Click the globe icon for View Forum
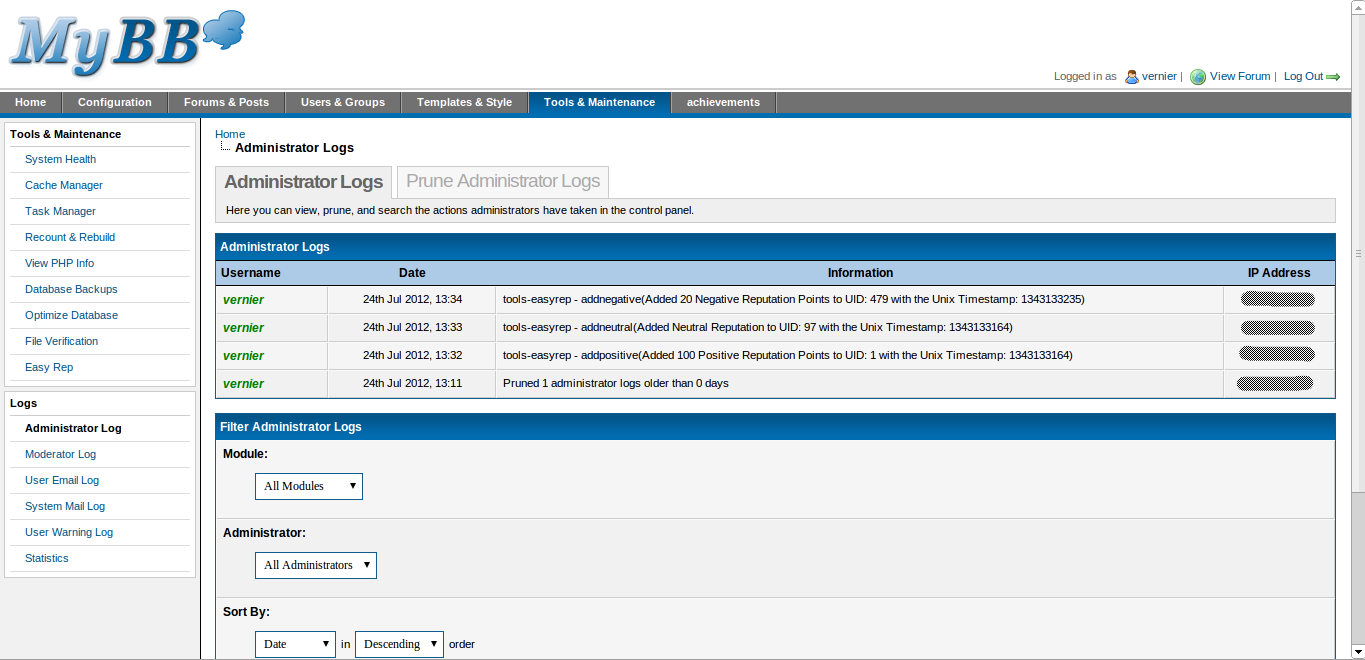Screen dimensions: 1365x660 (x=1197, y=77)
